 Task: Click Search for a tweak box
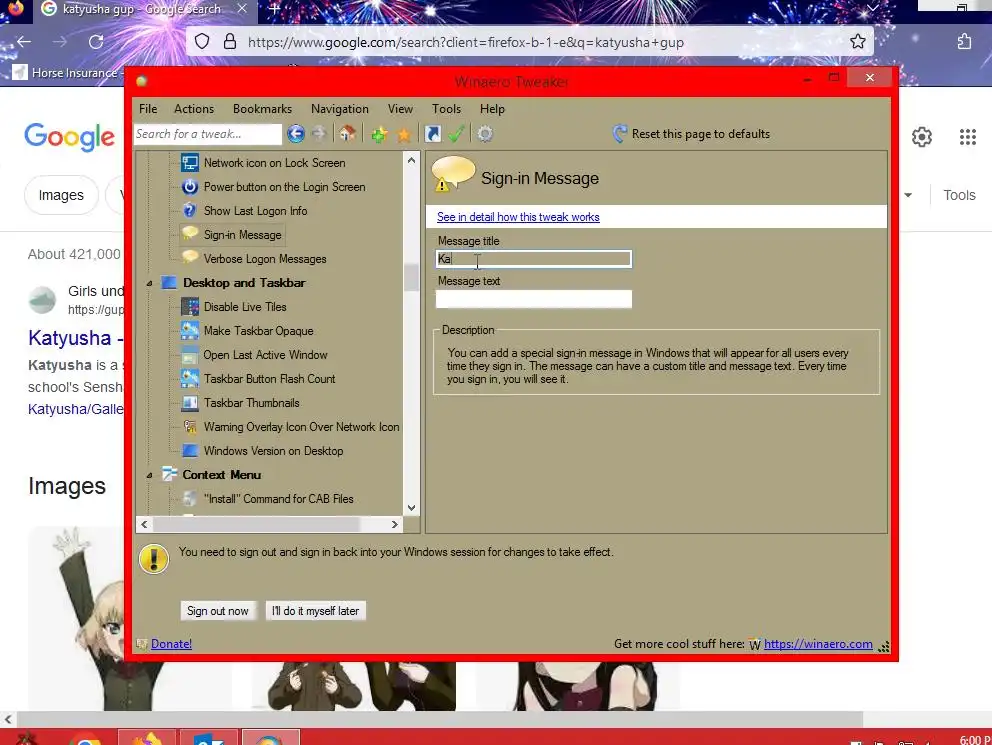[208, 134]
